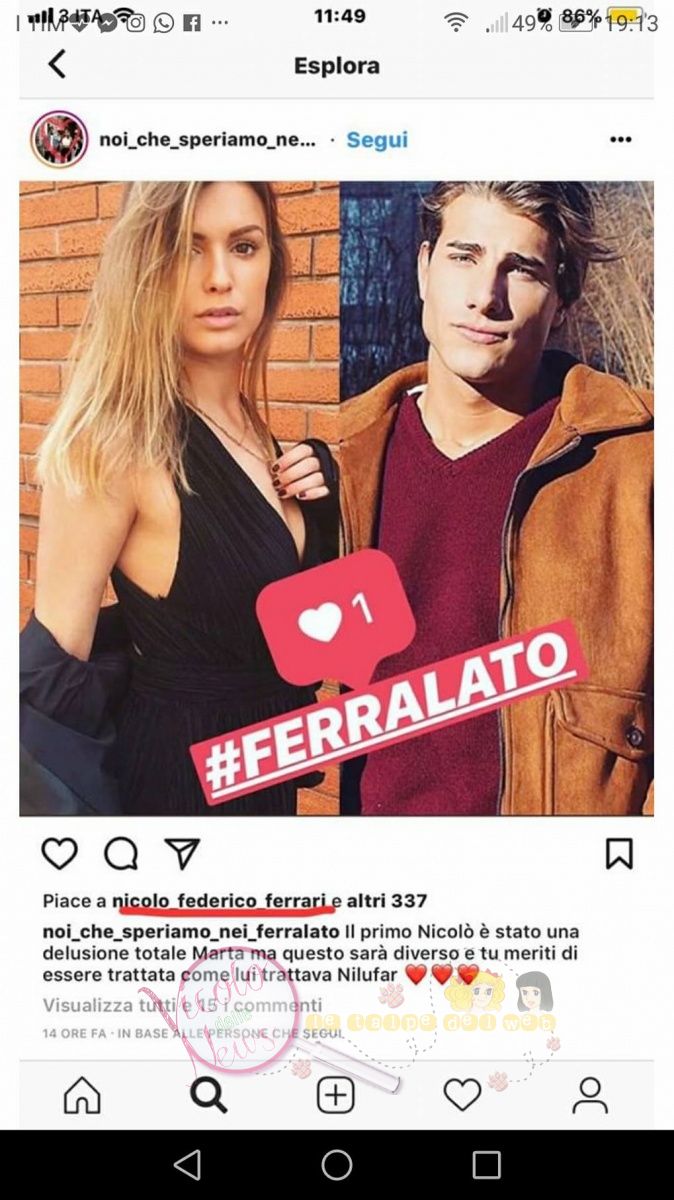Tap the Android home circle button
The width and height of the screenshot is (674, 1200).
[337, 1165]
